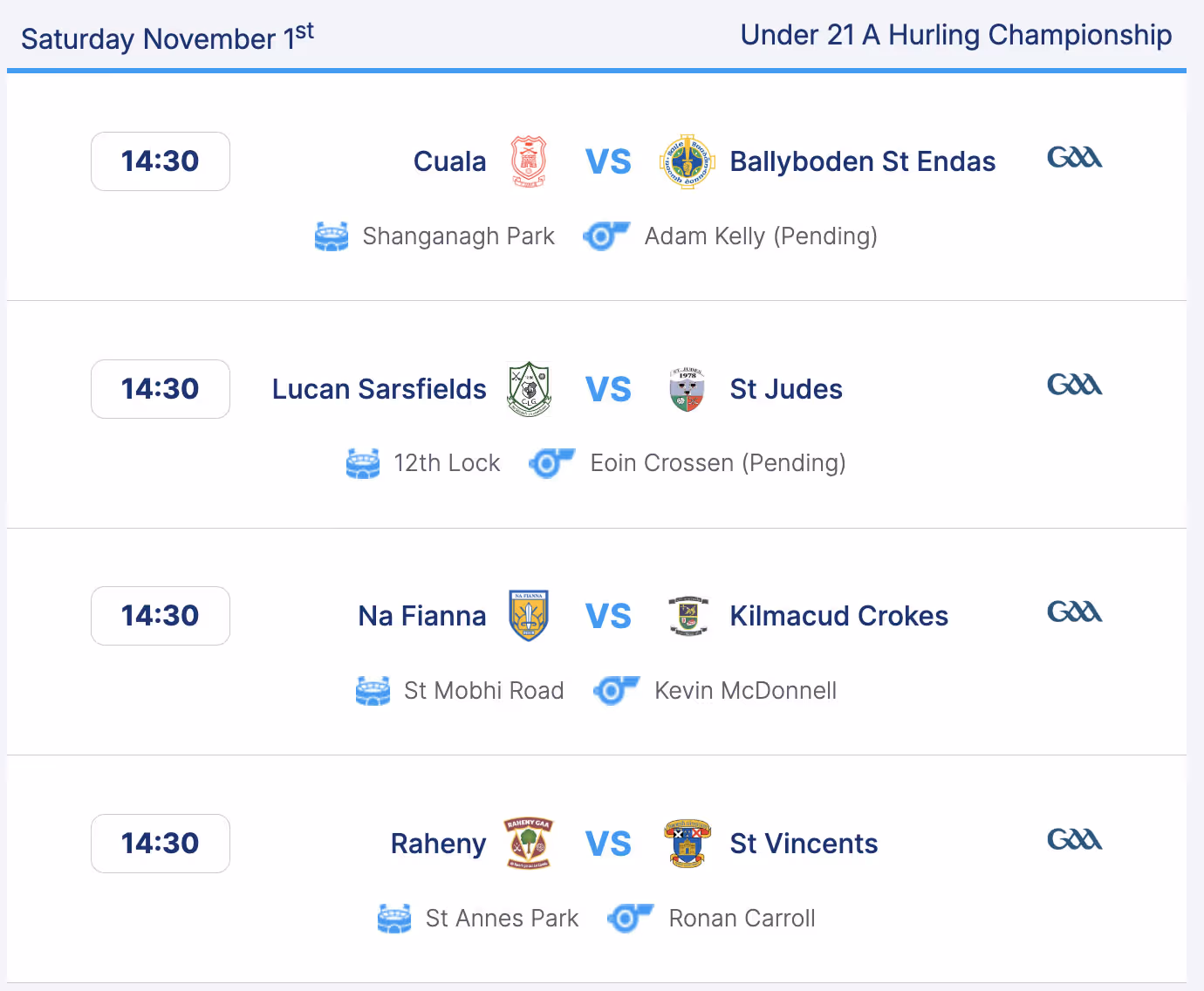Click the Na Fianna club crest

click(529, 616)
